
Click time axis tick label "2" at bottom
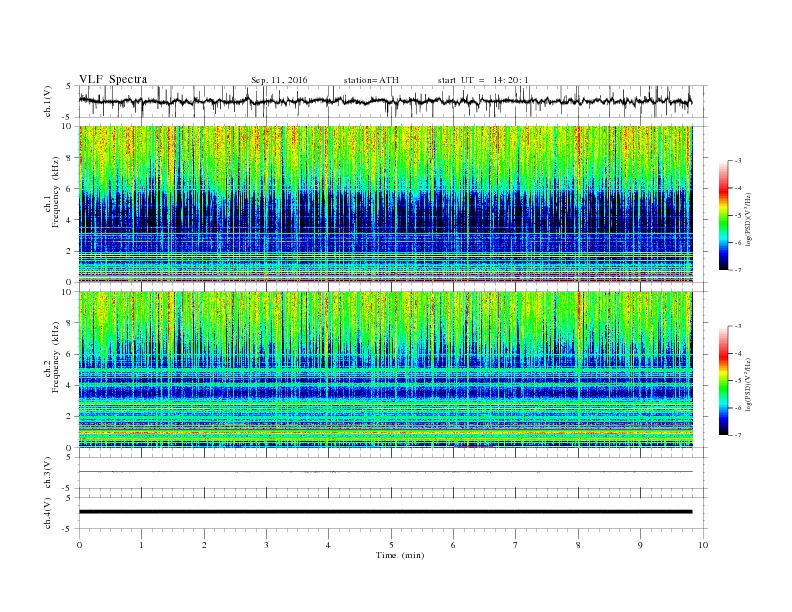204,545
